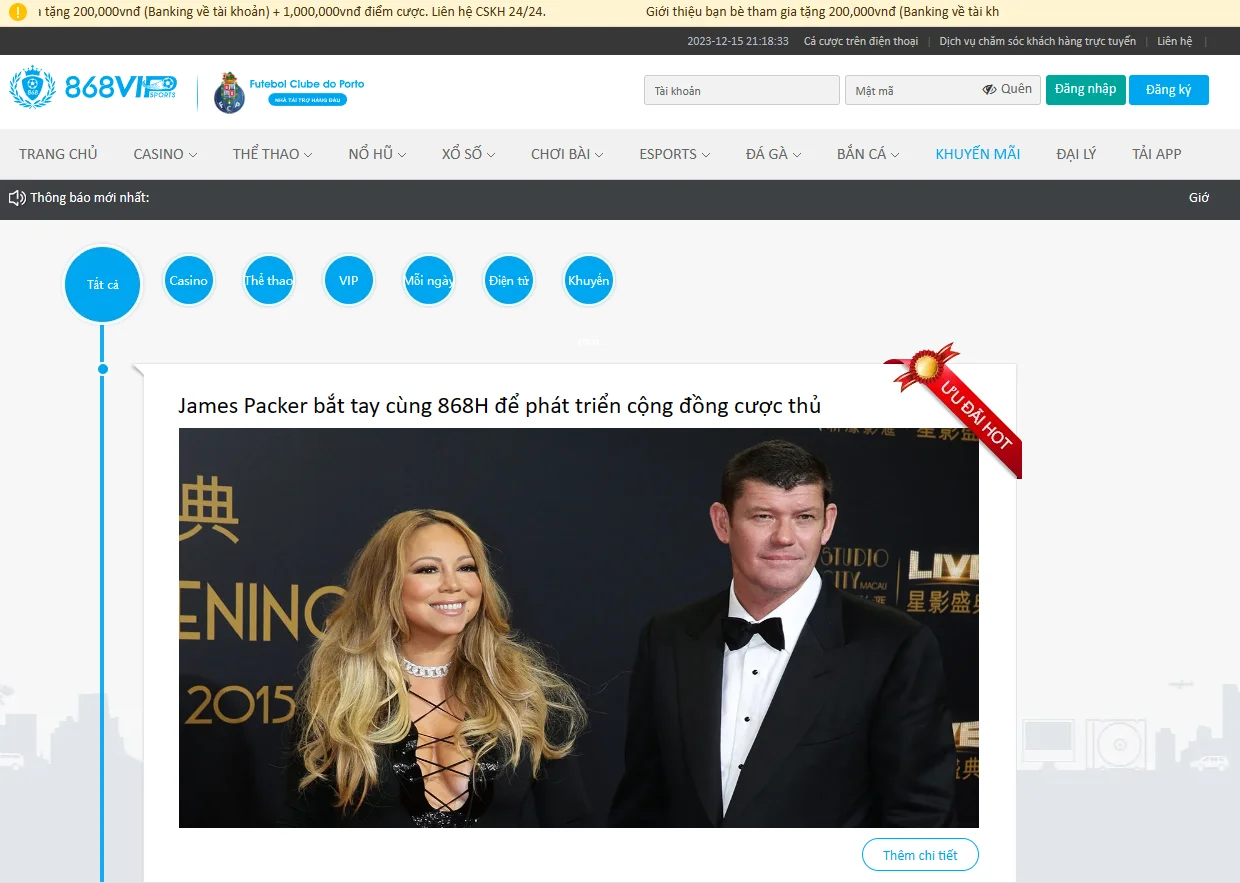Click the announcement speaker icon
The width and height of the screenshot is (1240, 883).
pyautogui.click(x=17, y=198)
